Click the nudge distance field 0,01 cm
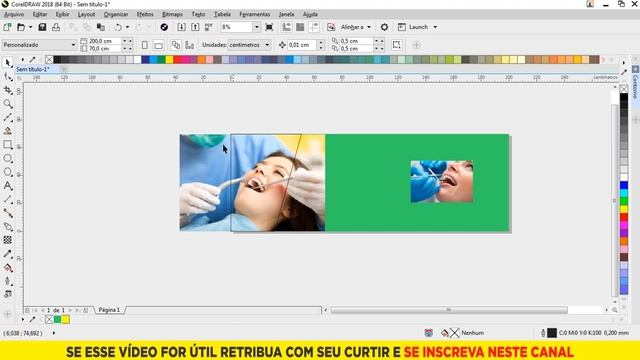Image resolution: width=640 pixels, height=360 pixels. [x=302, y=45]
